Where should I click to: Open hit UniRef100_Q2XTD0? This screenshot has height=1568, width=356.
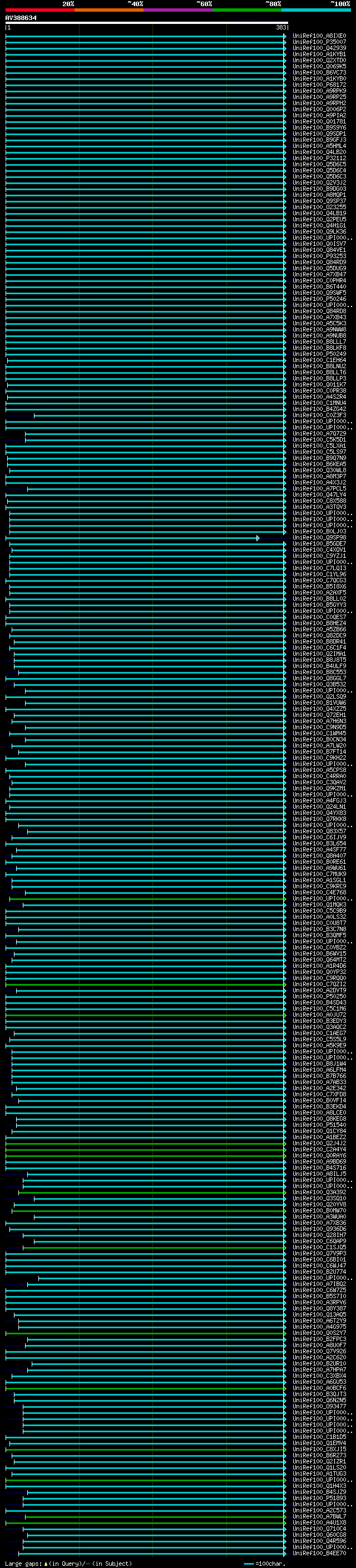319,60
